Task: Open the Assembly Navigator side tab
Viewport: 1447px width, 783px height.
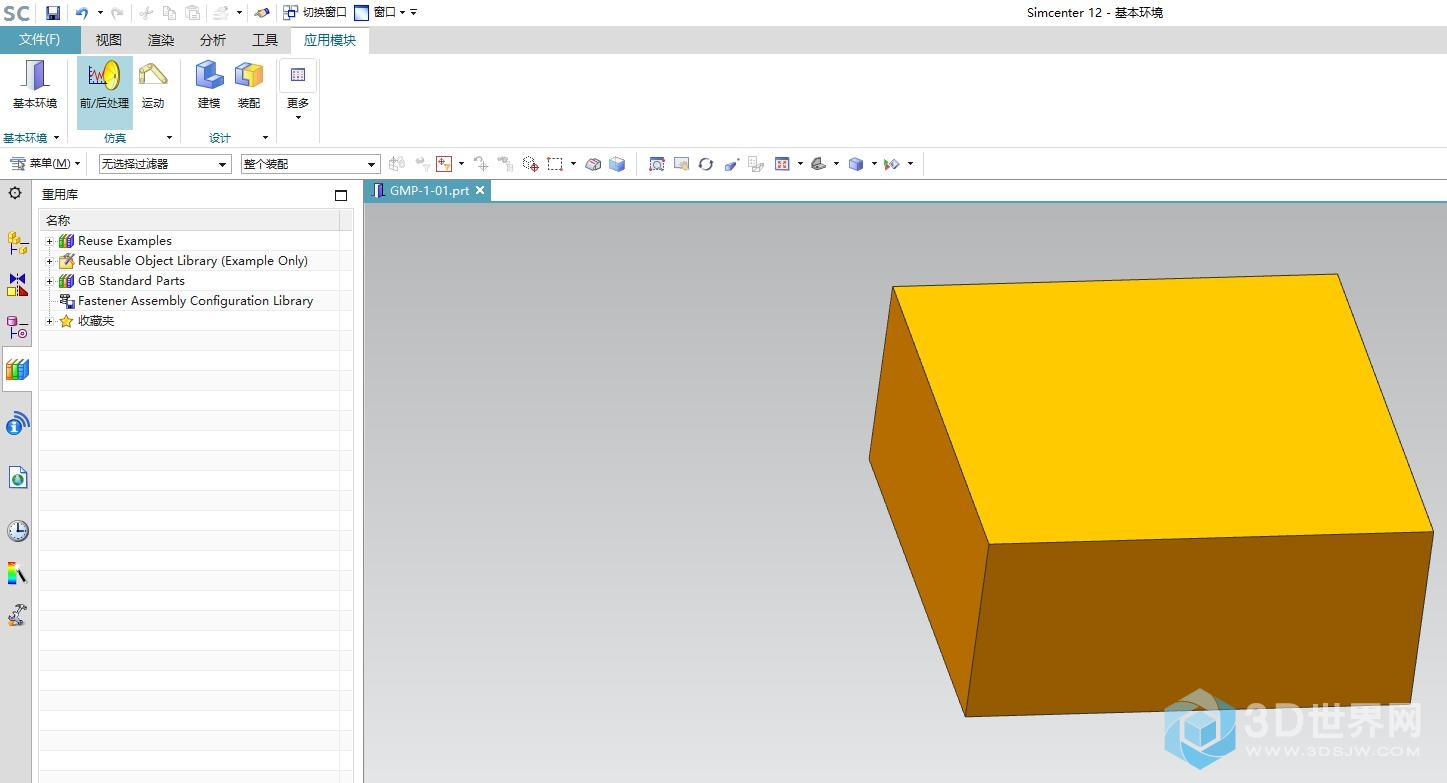Action: click(x=17, y=242)
